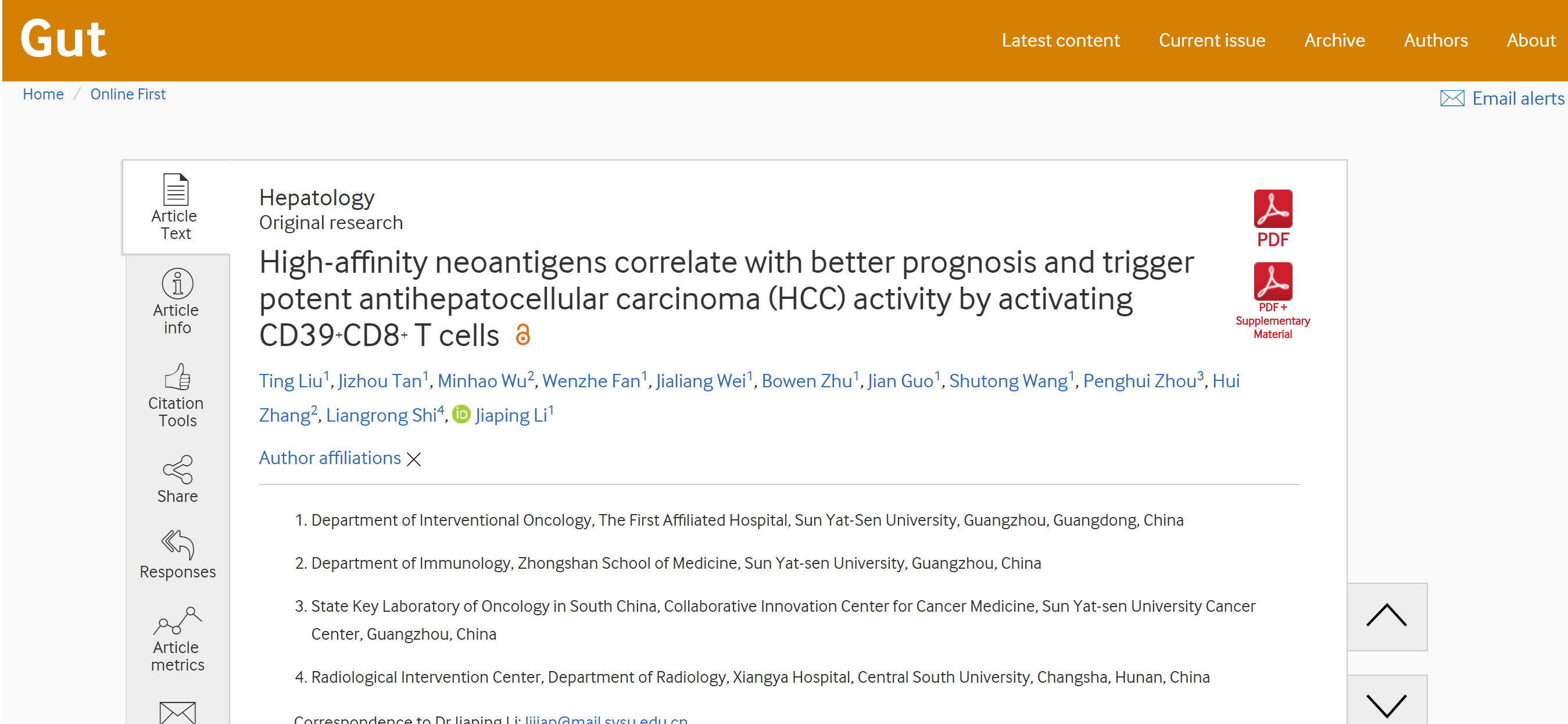
Task: Open author Ting Liu's link
Action: tap(291, 380)
